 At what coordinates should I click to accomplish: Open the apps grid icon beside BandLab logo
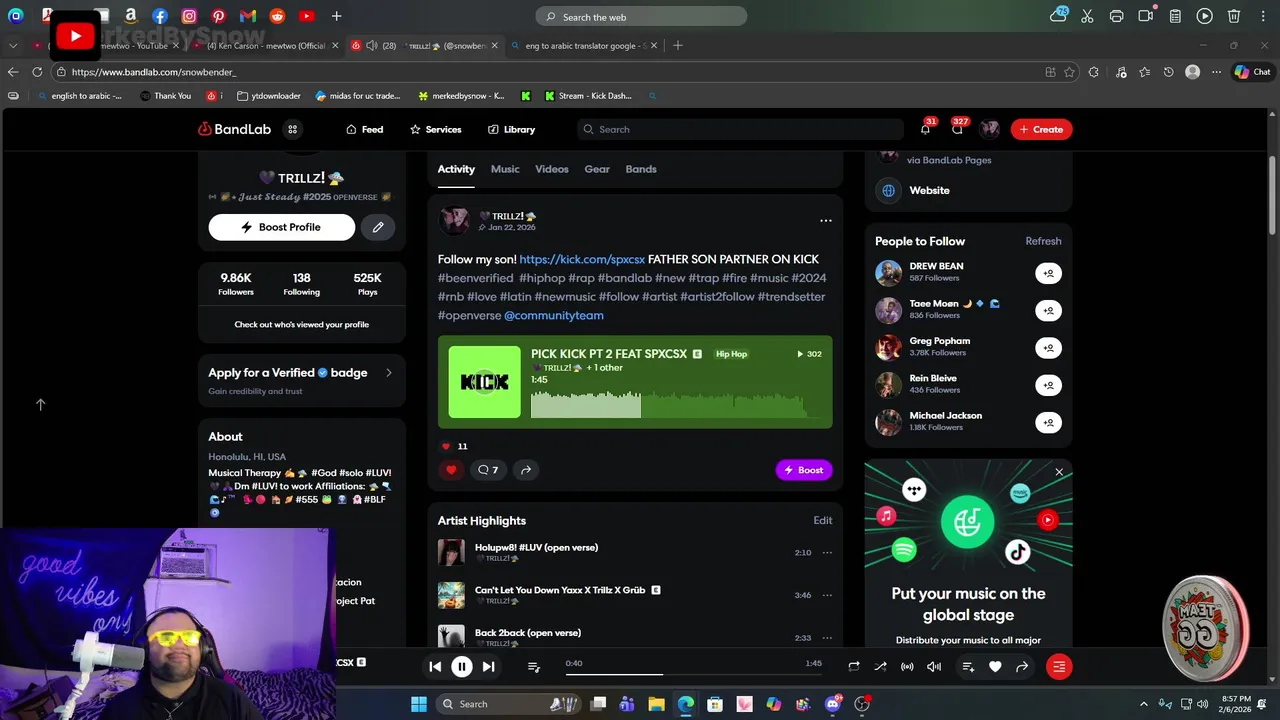click(293, 129)
